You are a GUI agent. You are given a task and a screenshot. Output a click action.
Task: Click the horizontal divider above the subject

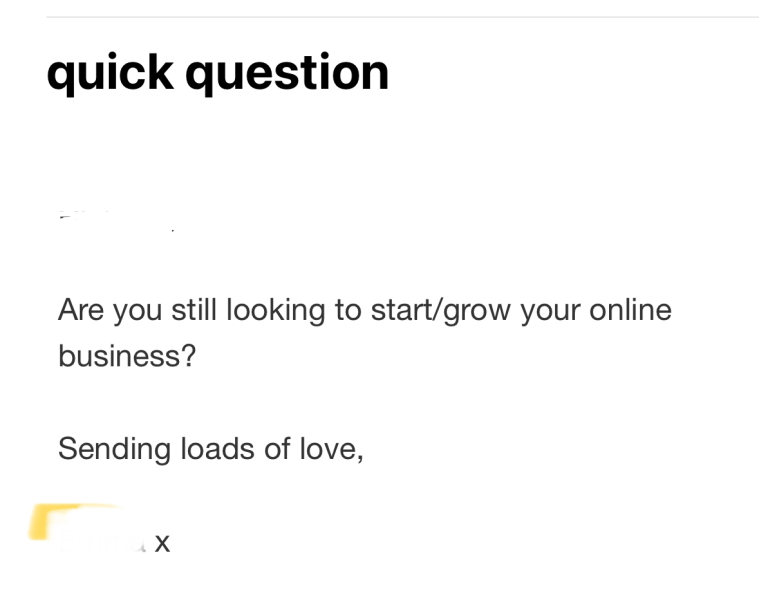click(400, 17)
